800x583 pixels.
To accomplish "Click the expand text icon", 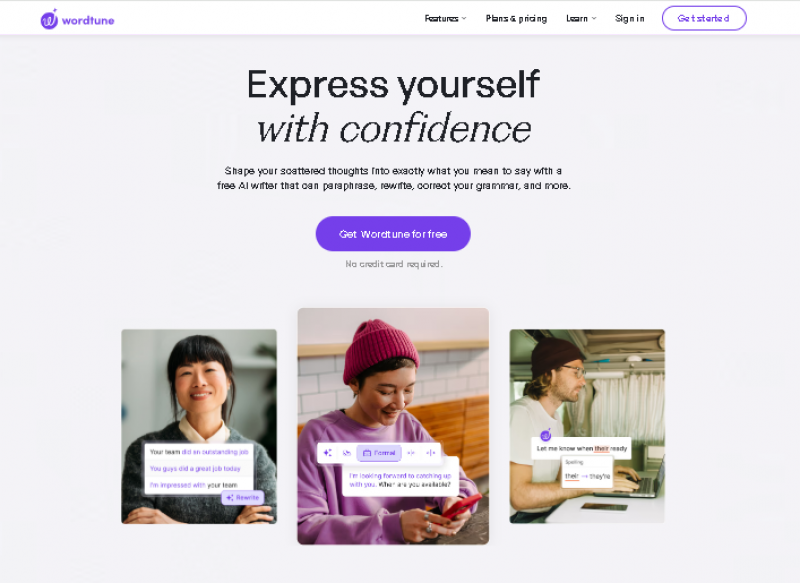I will pos(431,452).
